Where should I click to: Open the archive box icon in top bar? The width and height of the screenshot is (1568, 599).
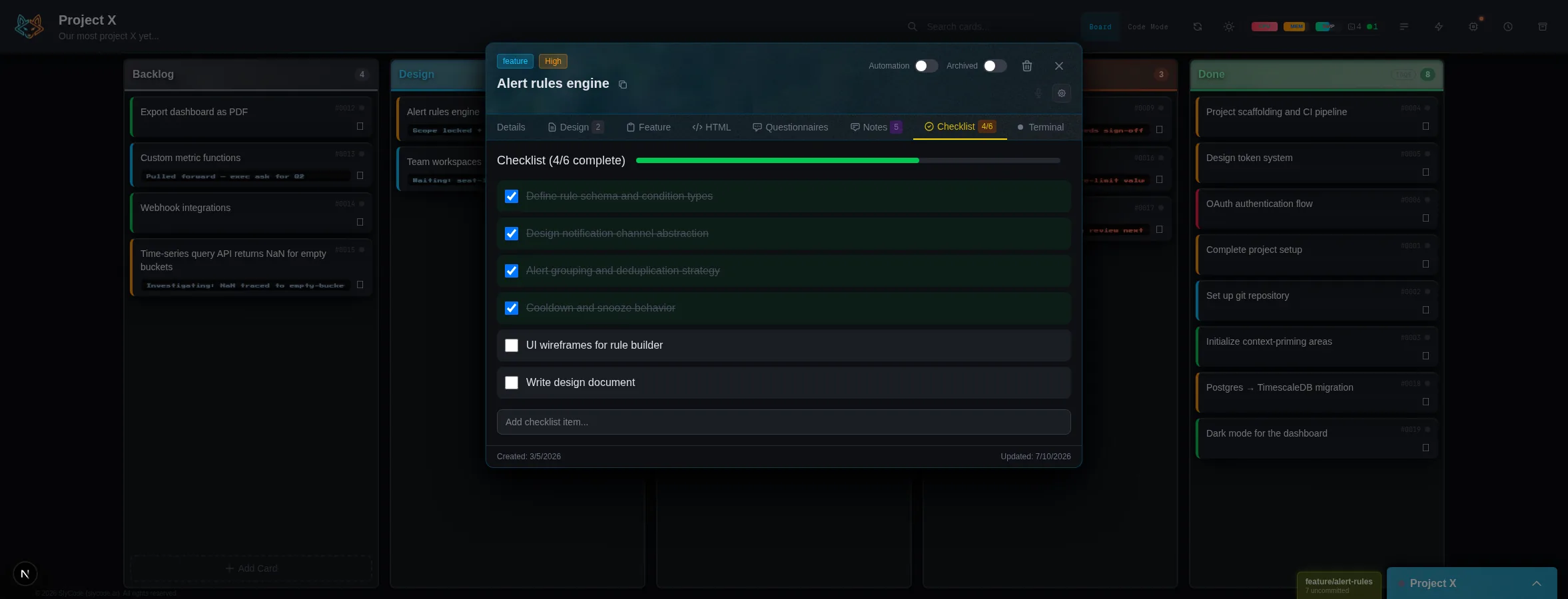pyautogui.click(x=1543, y=27)
